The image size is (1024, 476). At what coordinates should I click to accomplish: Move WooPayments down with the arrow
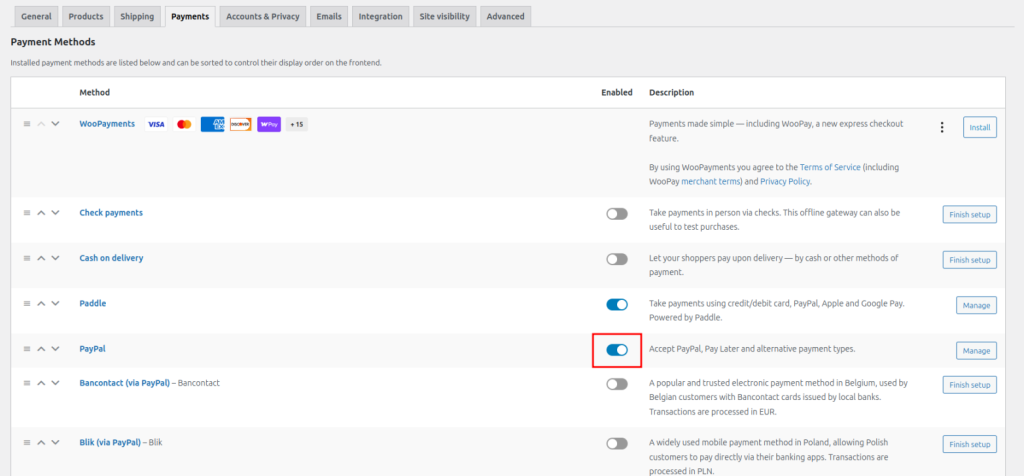pos(56,123)
